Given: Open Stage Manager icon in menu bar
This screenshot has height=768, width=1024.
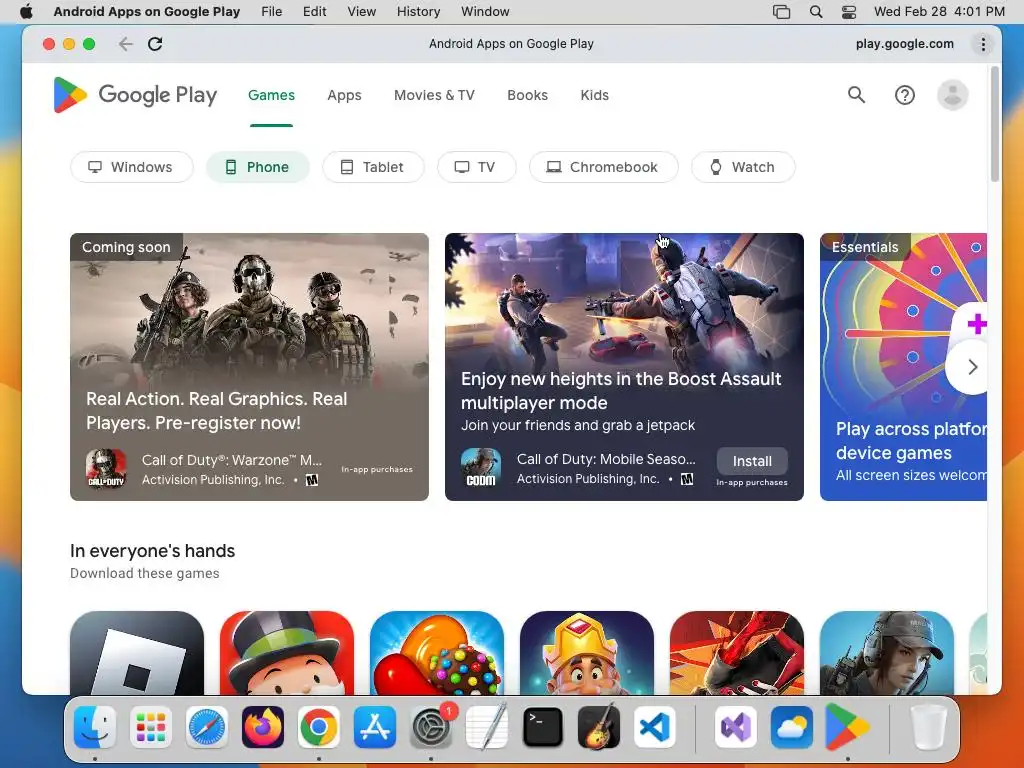Looking at the screenshot, I should 782,12.
